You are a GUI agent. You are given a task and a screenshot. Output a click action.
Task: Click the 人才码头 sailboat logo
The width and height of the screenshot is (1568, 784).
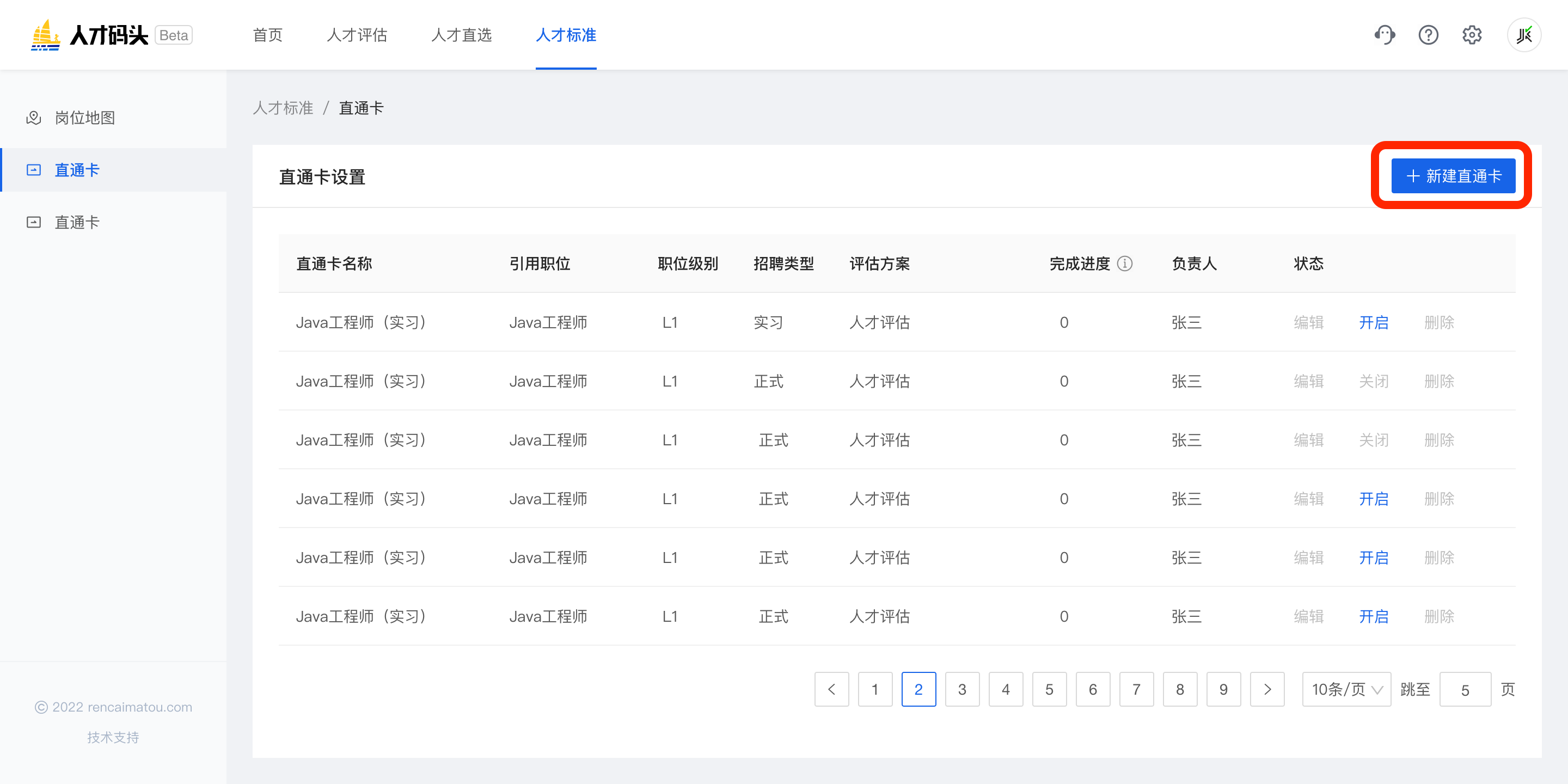coord(46,35)
